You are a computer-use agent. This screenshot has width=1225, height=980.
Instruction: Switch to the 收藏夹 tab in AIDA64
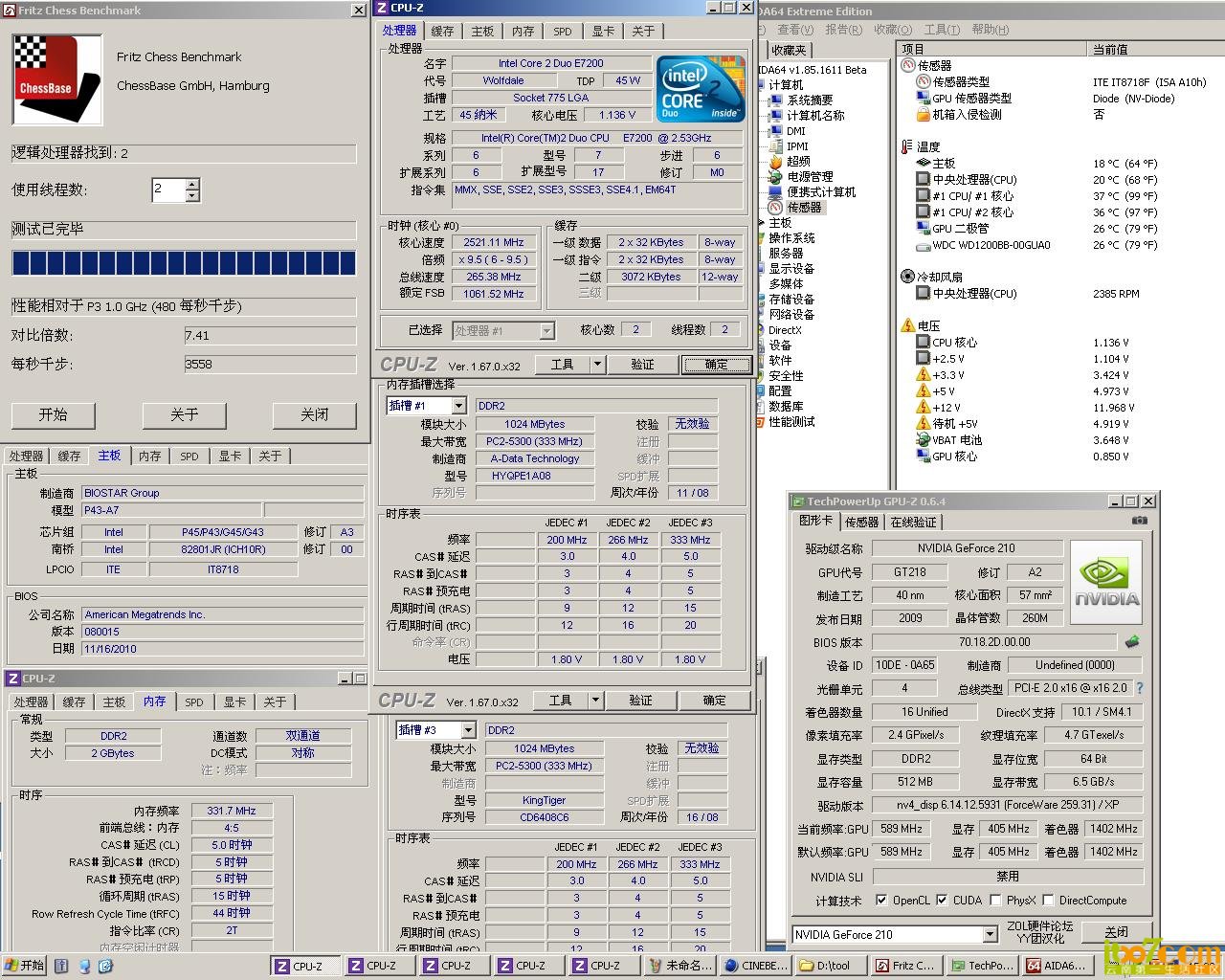coord(790,50)
